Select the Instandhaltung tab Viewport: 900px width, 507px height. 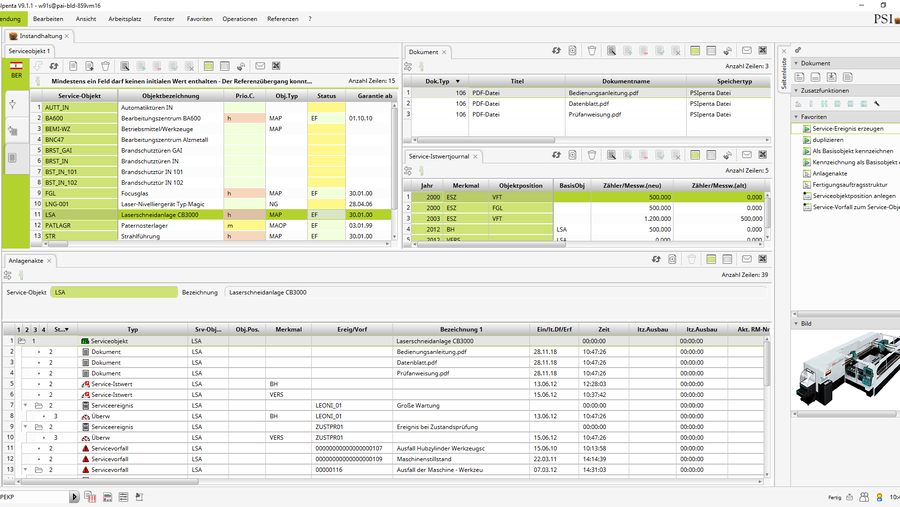click(x=40, y=36)
